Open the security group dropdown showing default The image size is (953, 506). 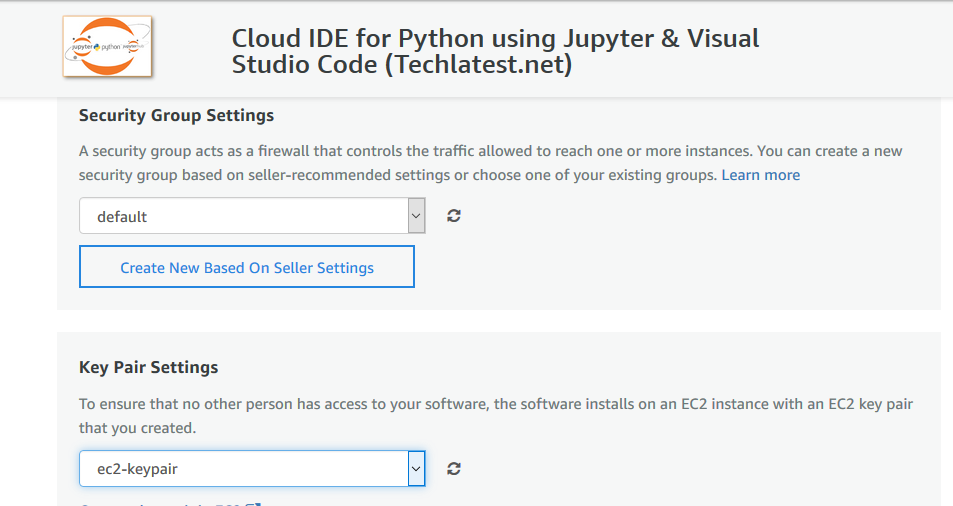pos(252,216)
